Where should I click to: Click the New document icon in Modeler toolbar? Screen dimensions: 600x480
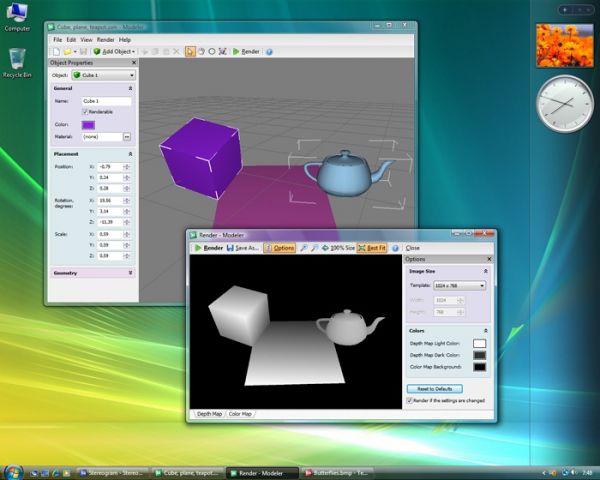(56, 51)
